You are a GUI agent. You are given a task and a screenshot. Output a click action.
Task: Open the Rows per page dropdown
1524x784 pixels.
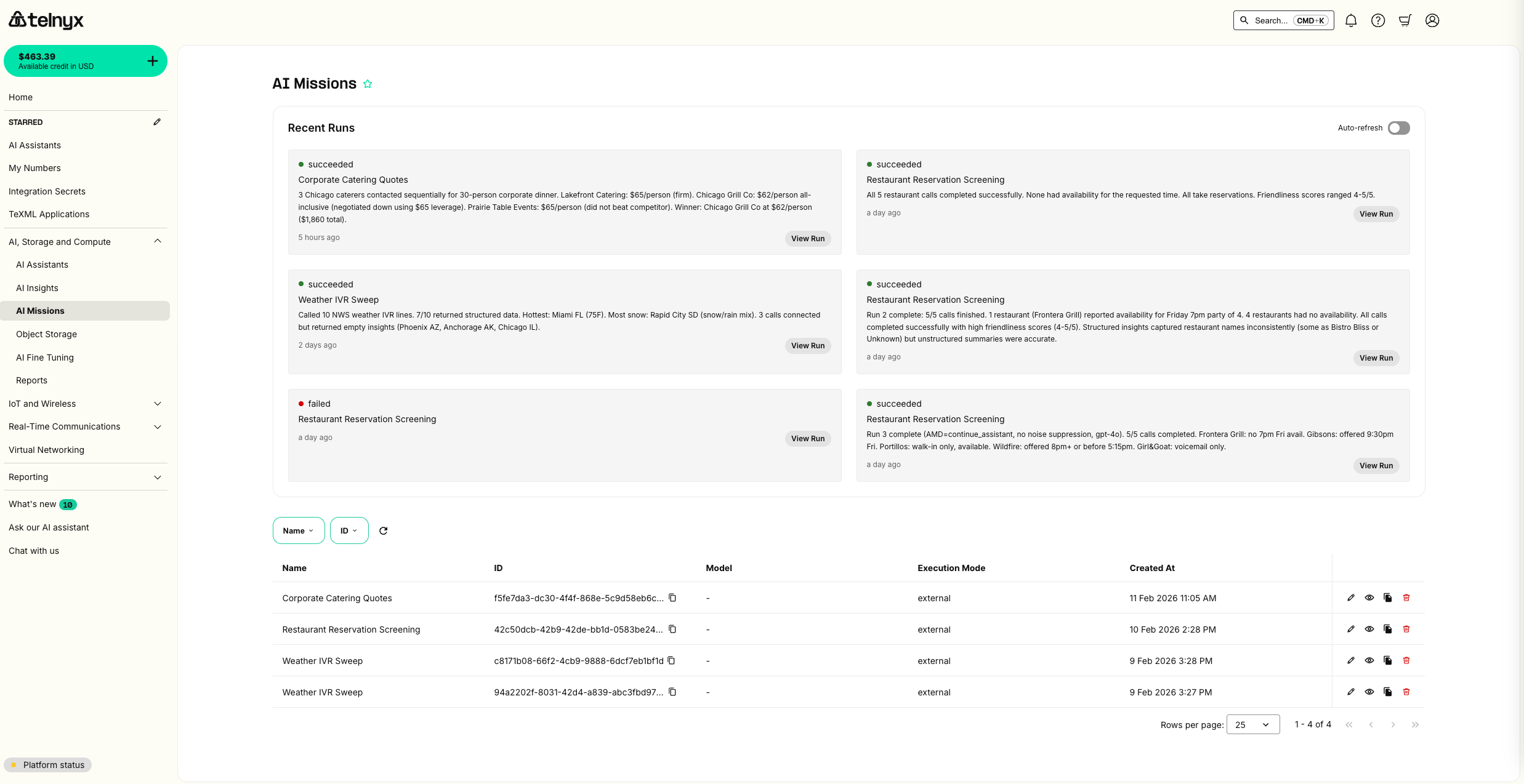pos(1252,724)
